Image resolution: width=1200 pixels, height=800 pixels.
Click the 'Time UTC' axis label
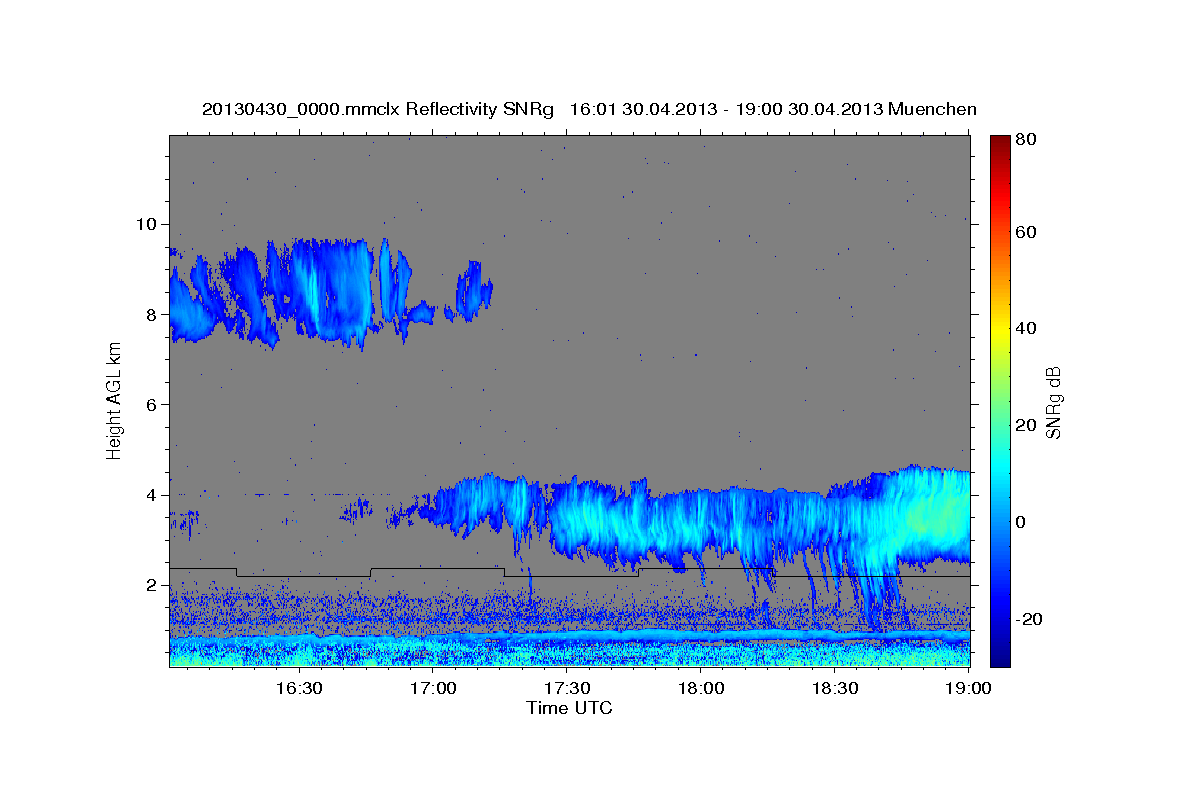[x=569, y=708]
